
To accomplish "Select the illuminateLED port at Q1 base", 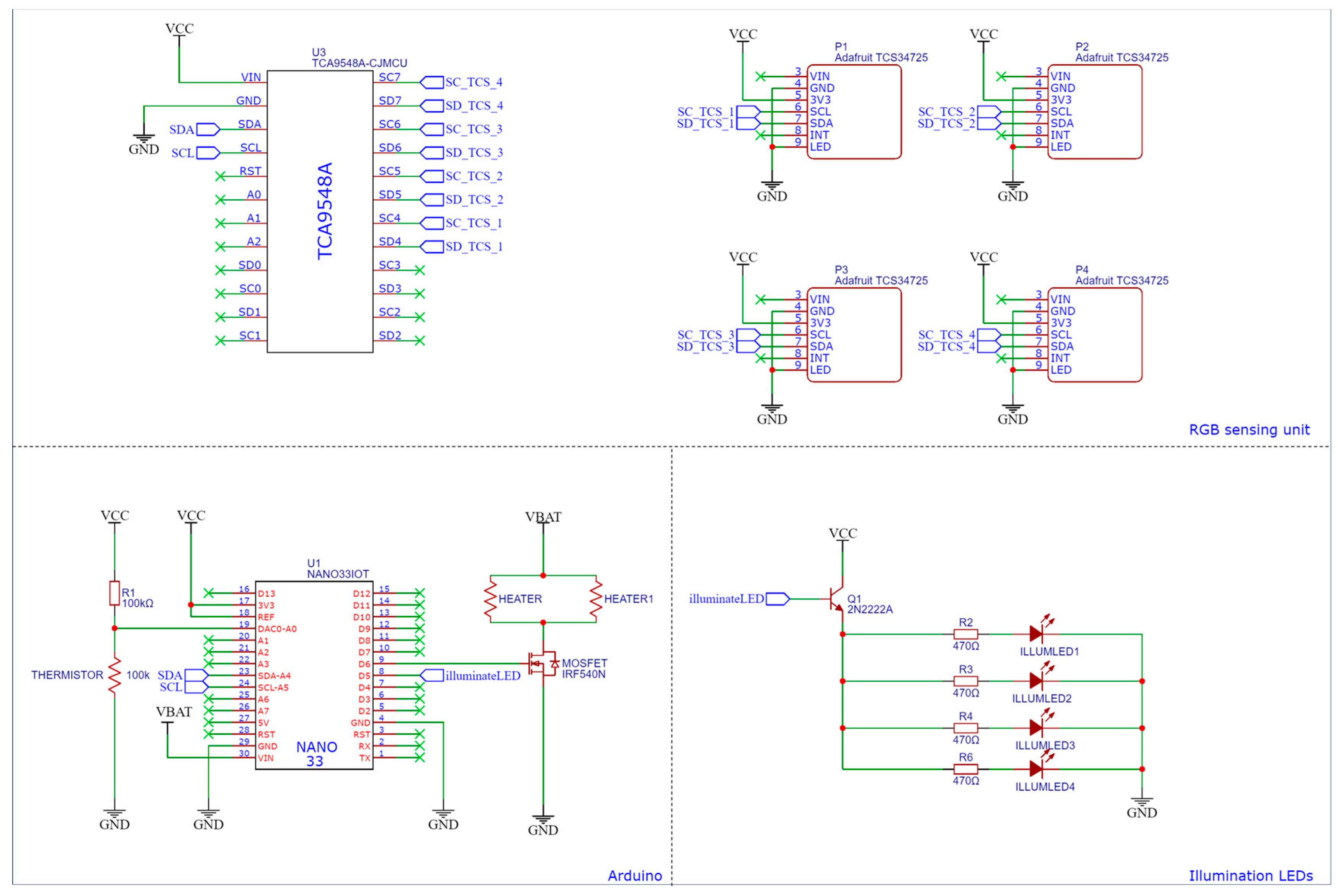I will click(x=777, y=599).
